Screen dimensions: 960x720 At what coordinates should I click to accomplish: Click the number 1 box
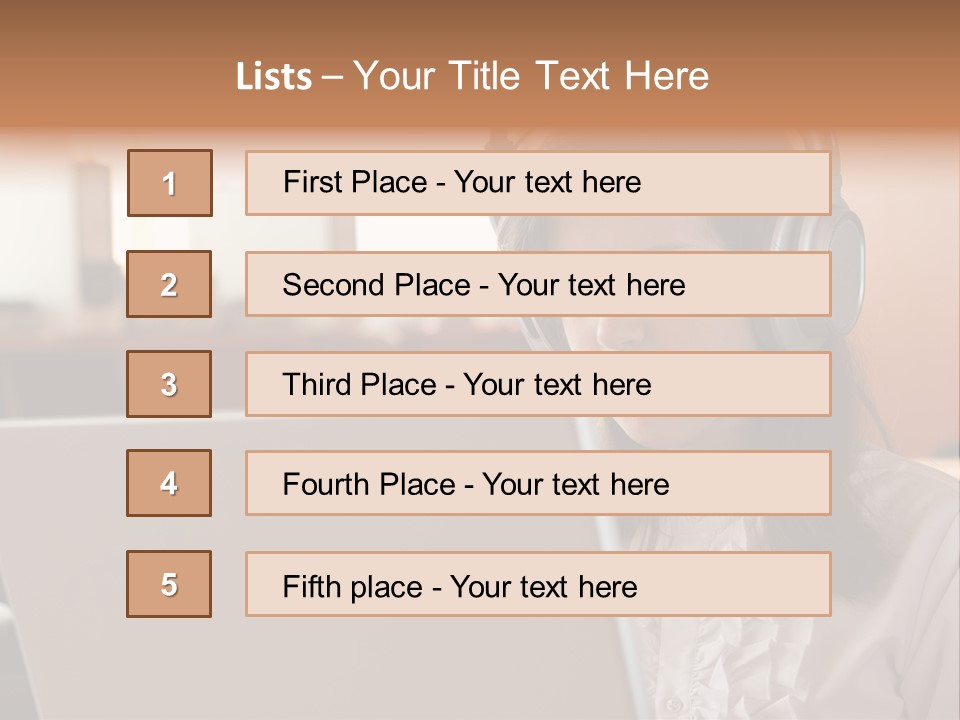[169, 183]
